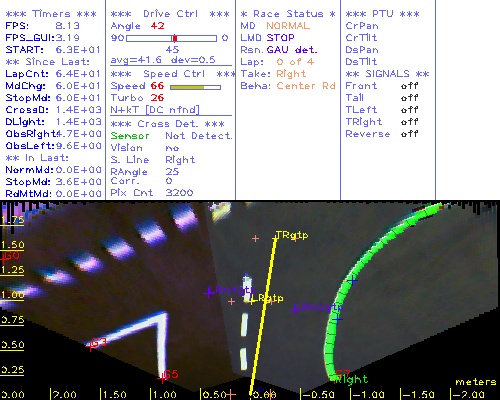
Task: Click the N+kT [DC nfnd] status text
Action: (155, 110)
